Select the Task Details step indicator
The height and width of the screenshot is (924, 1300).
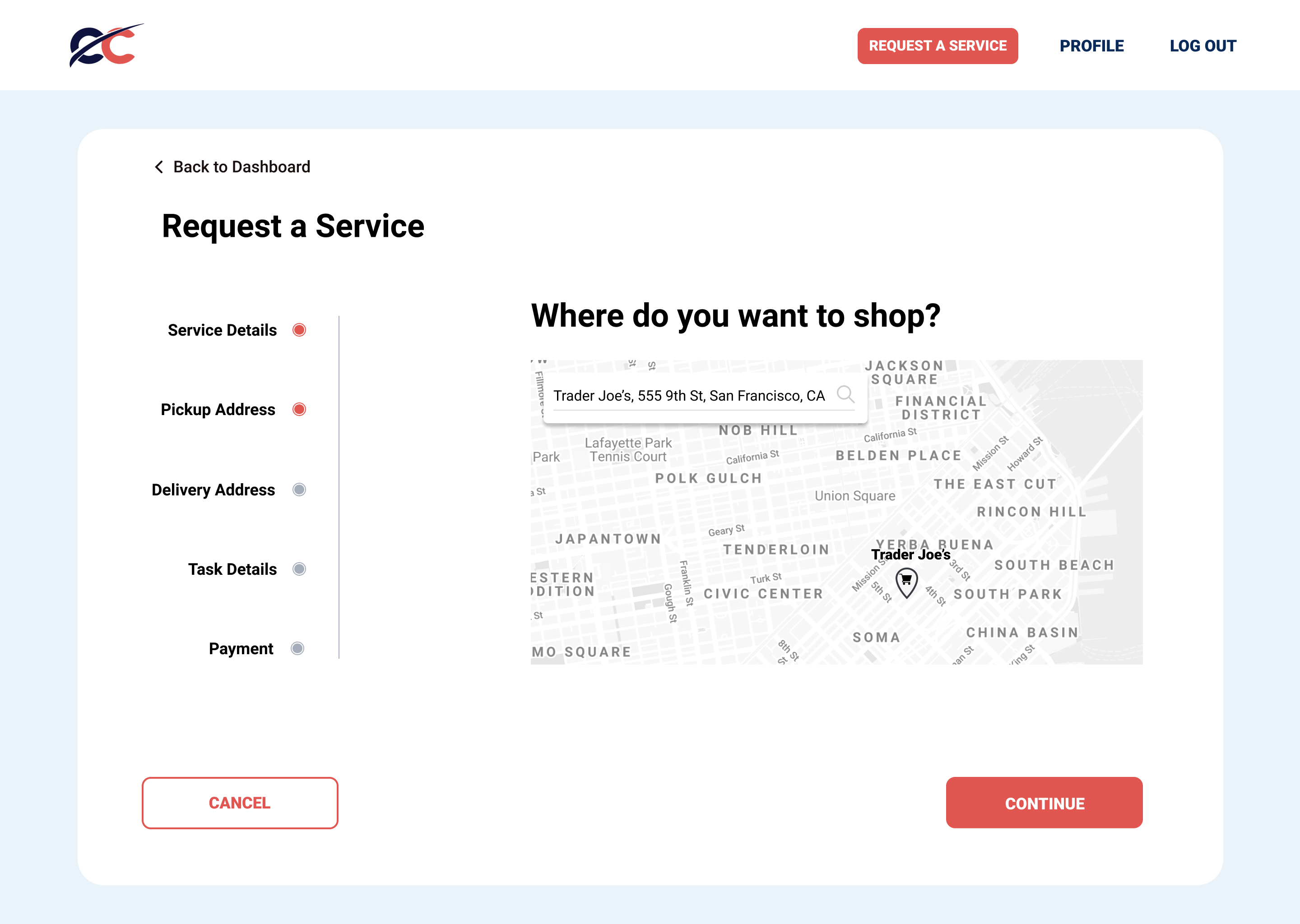[299, 569]
